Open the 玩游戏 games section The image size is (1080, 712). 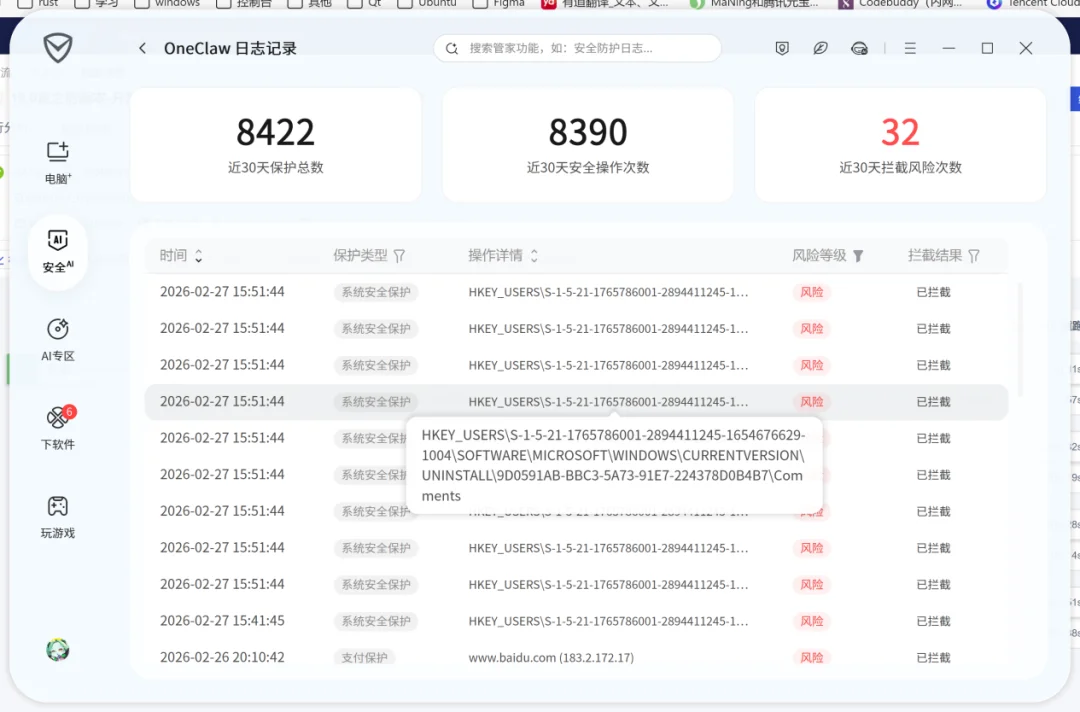(x=57, y=515)
